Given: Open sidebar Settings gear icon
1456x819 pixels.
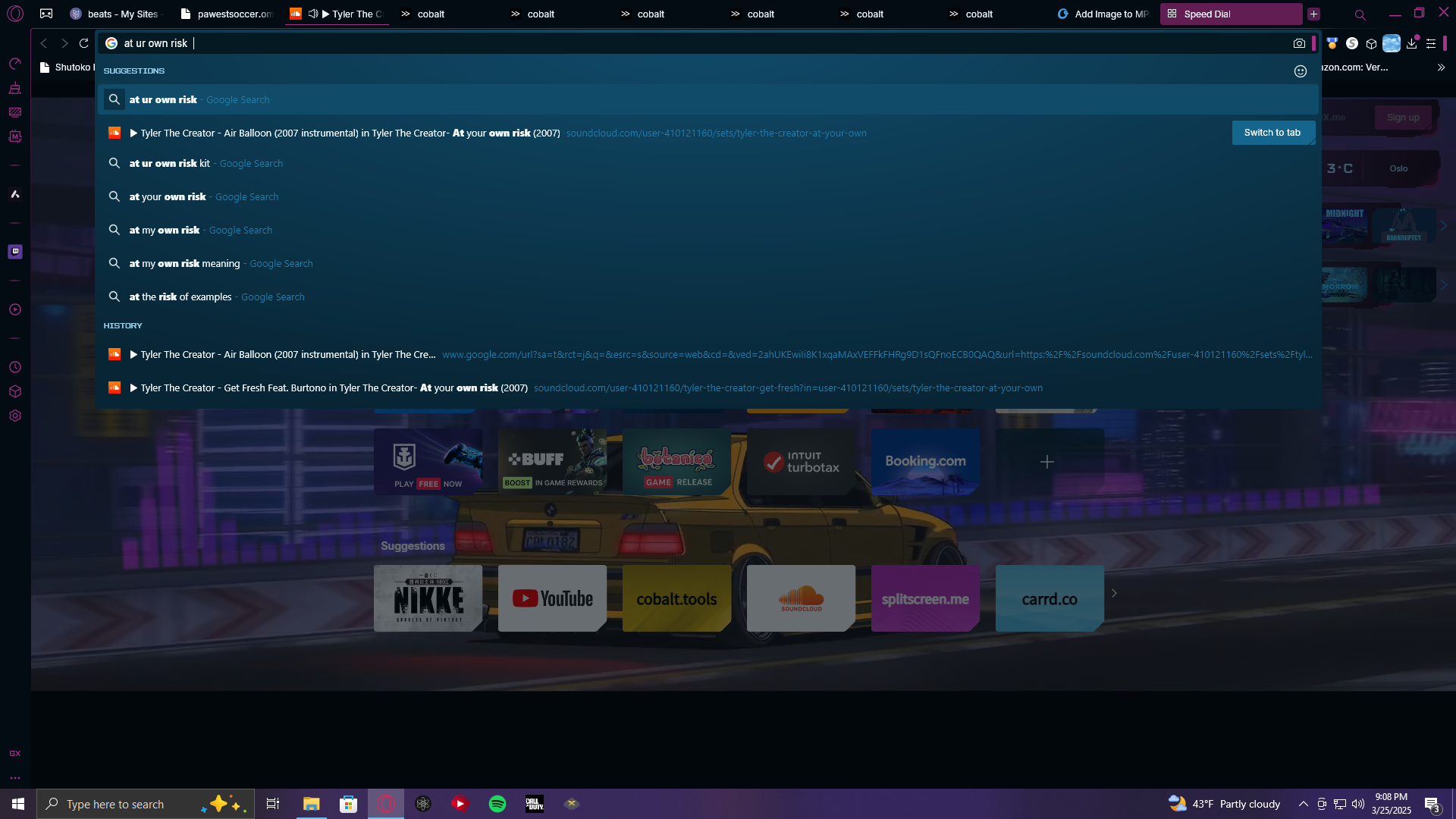Looking at the screenshot, I should [15, 416].
